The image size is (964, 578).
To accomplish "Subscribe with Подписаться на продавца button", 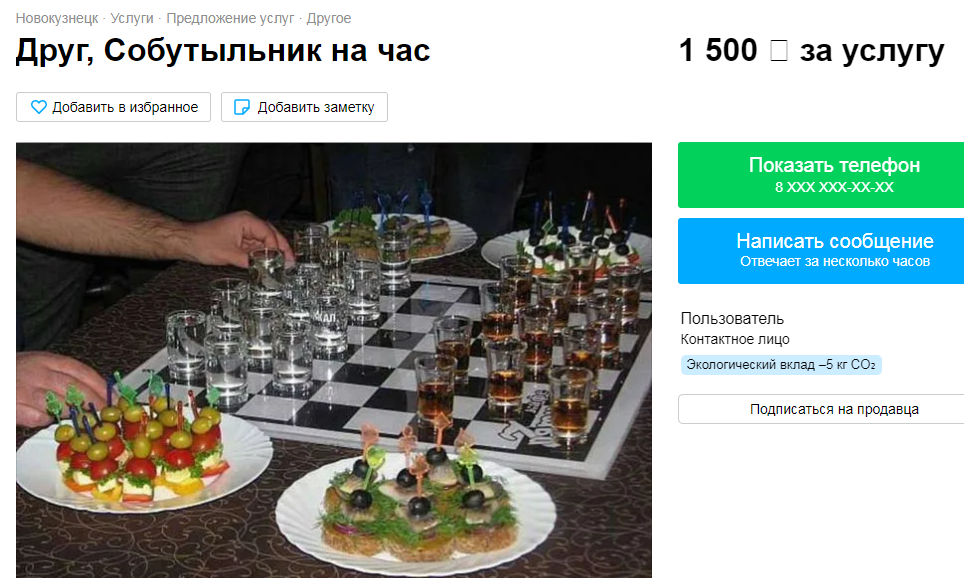I will [x=821, y=409].
